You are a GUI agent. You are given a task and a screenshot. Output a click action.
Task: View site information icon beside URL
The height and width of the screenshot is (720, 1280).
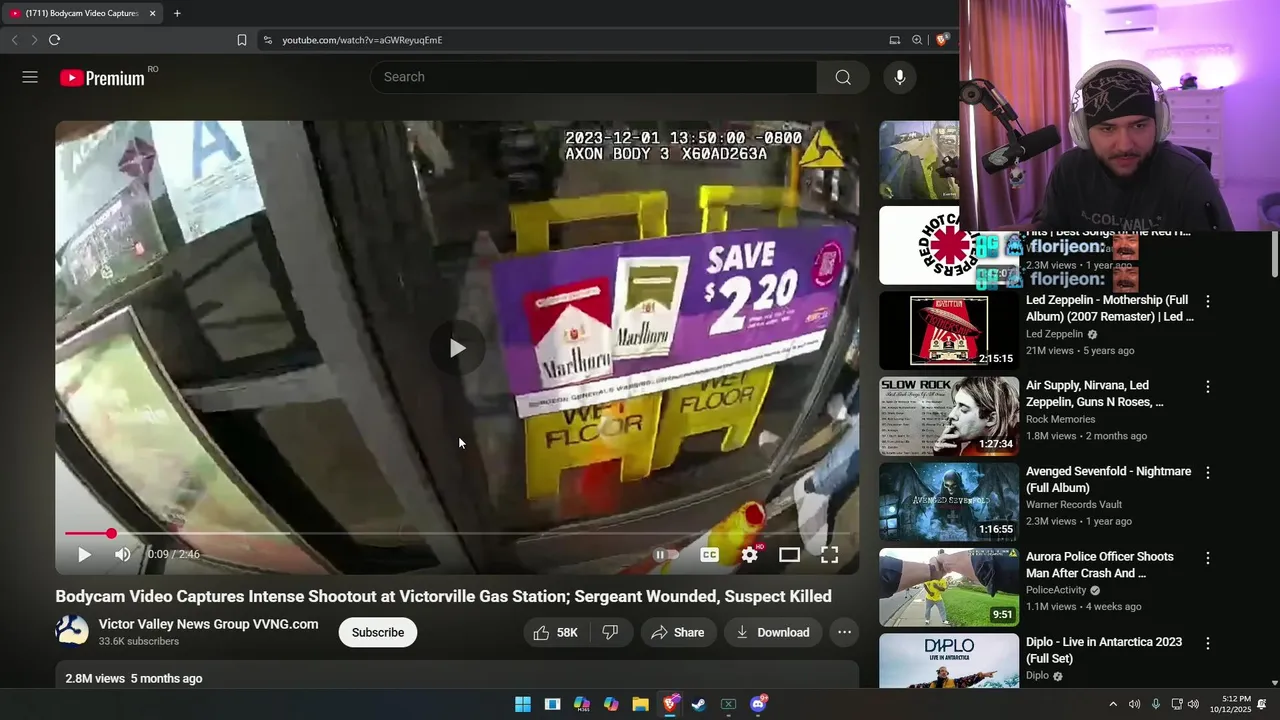tap(267, 40)
